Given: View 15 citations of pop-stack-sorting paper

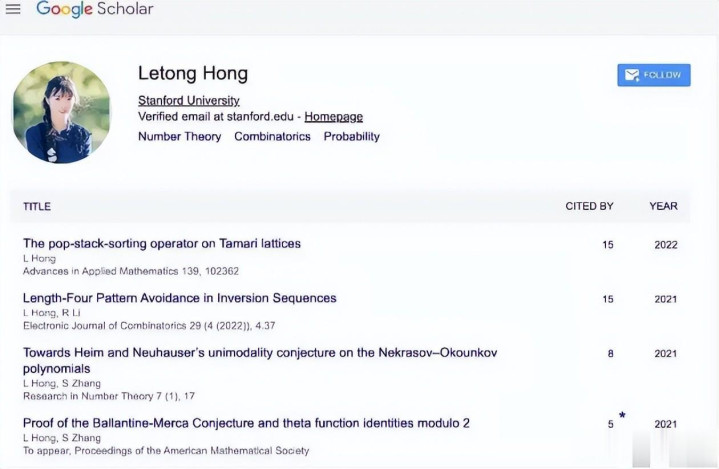Looking at the screenshot, I should pyautogui.click(x=608, y=244).
